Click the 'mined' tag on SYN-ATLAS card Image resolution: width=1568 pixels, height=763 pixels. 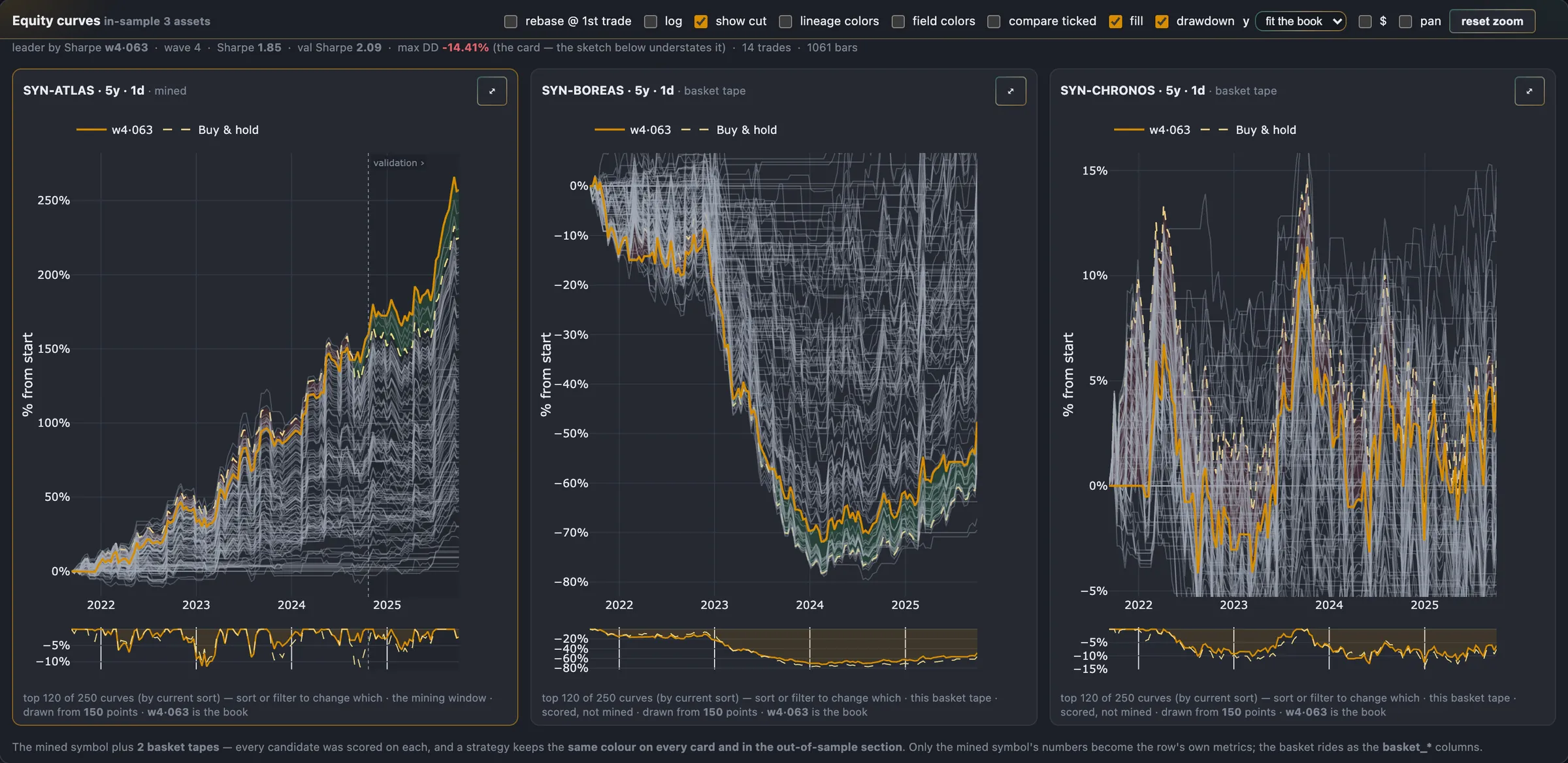click(x=171, y=91)
